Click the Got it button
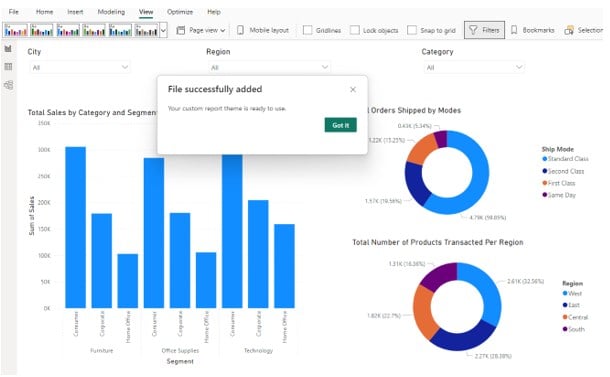The width and height of the screenshot is (610, 377). click(x=340, y=125)
